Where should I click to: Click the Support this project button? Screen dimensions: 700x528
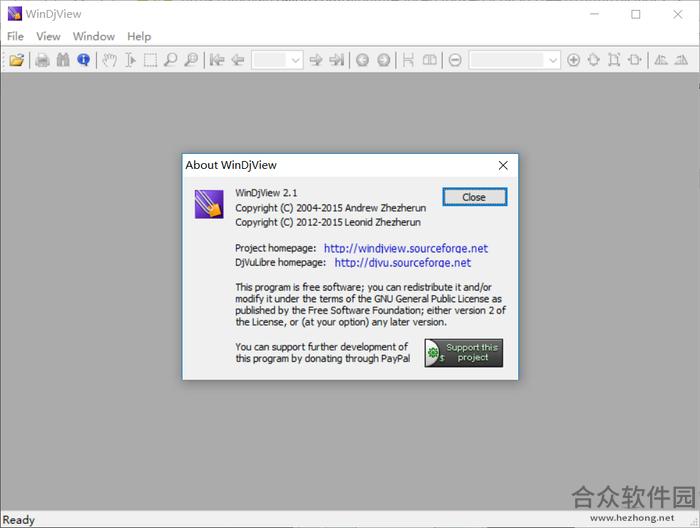pos(463,353)
